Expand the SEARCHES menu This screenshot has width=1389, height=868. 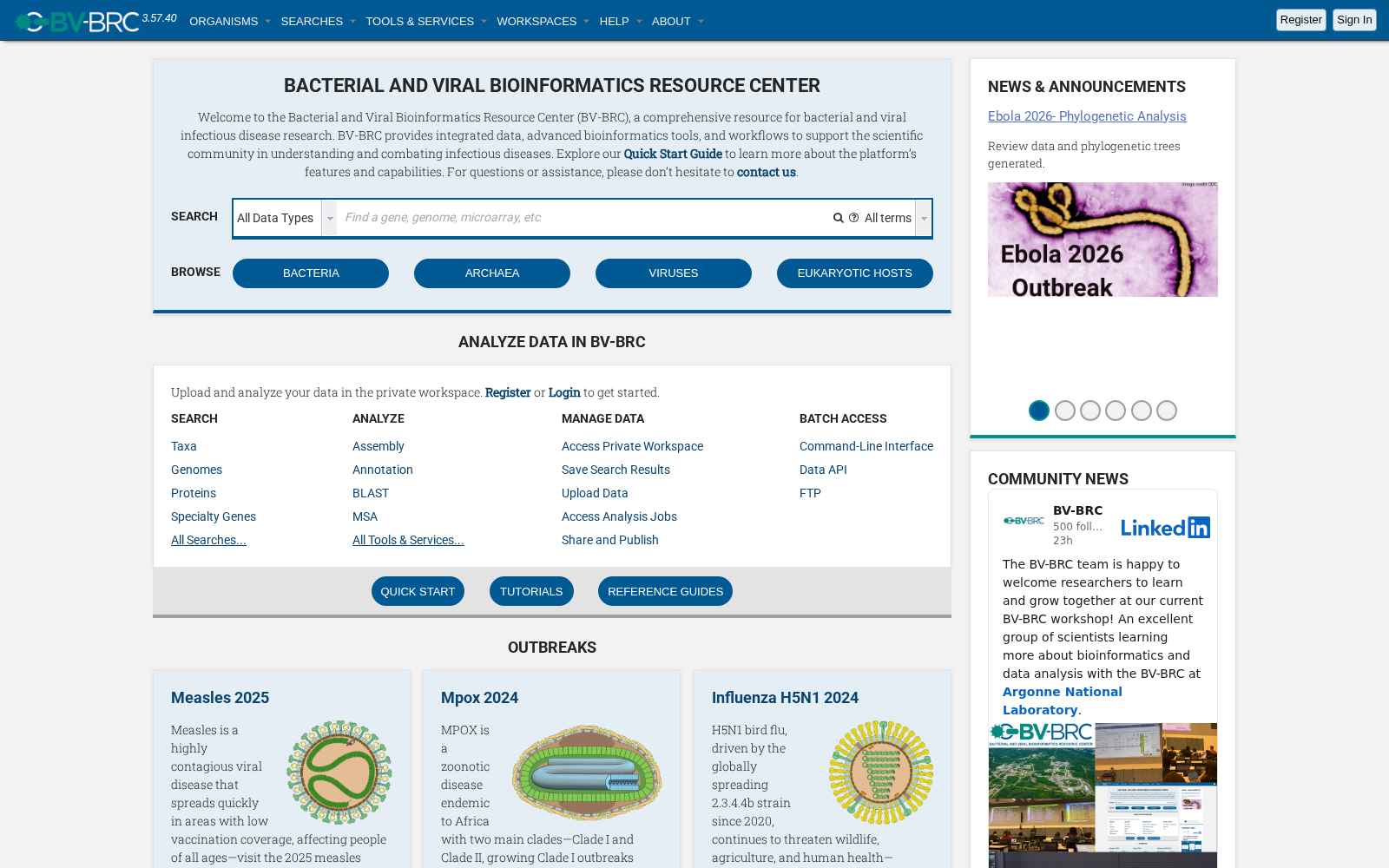tap(319, 21)
